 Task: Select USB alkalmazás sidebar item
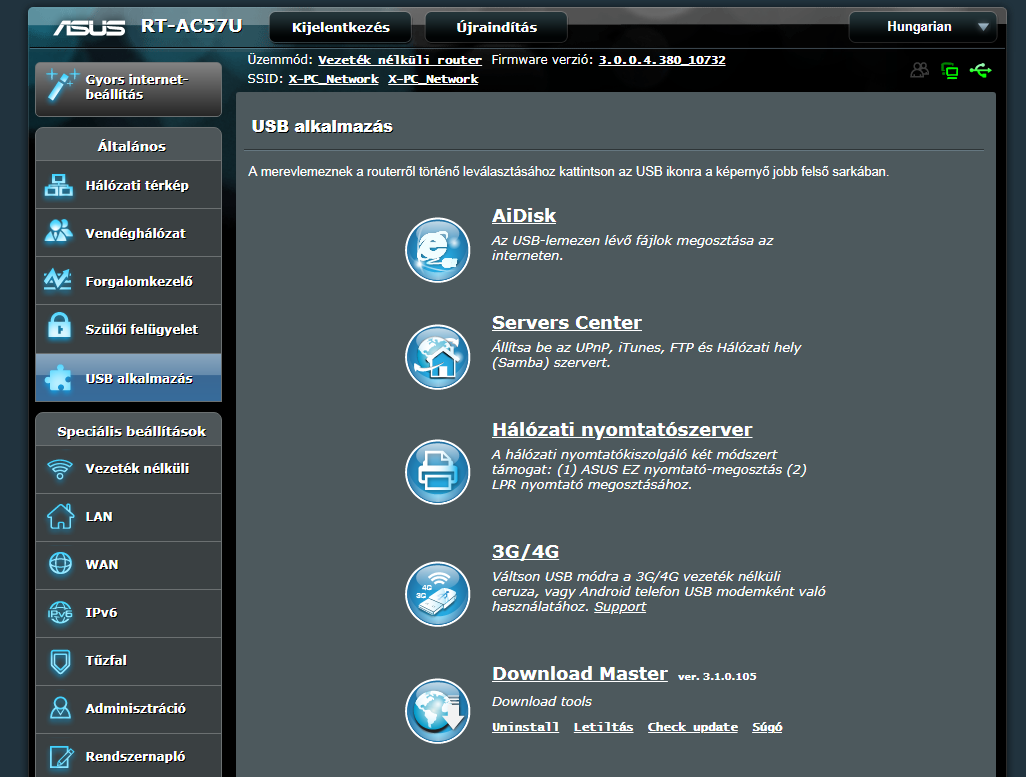pos(128,378)
